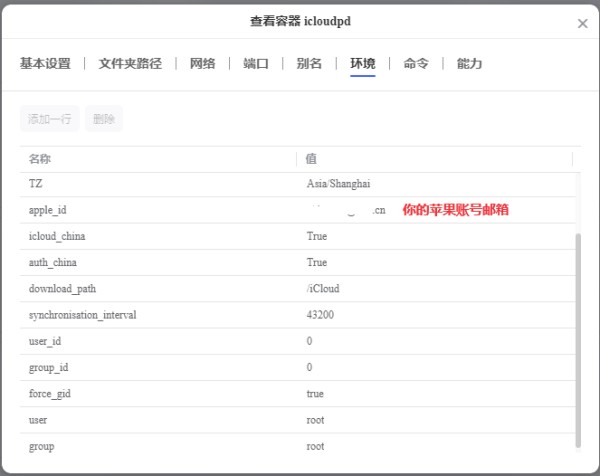Go to the 网络 tab
Viewport: 600px width, 476px height.
pos(202,64)
